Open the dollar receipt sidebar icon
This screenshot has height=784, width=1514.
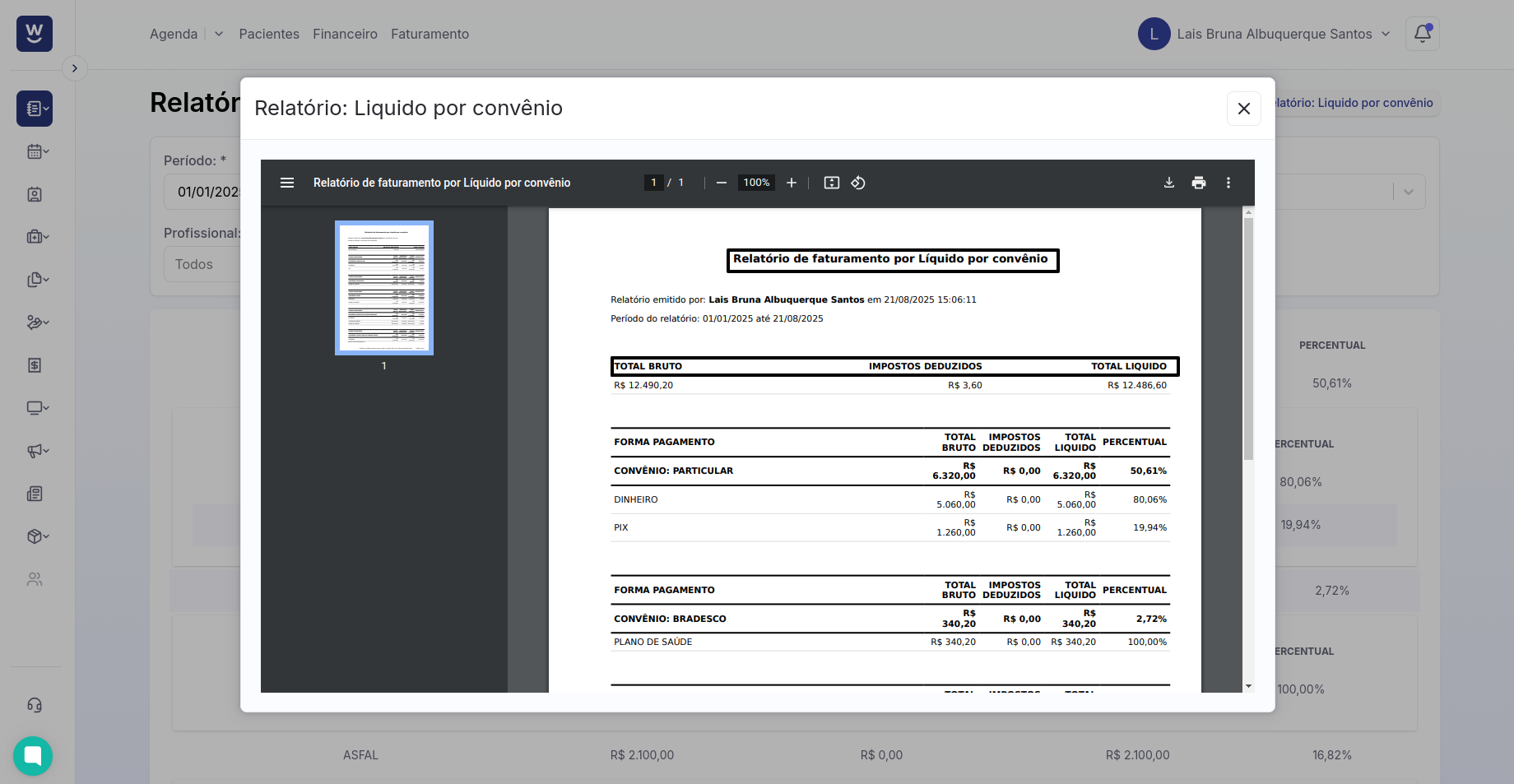tap(35, 365)
